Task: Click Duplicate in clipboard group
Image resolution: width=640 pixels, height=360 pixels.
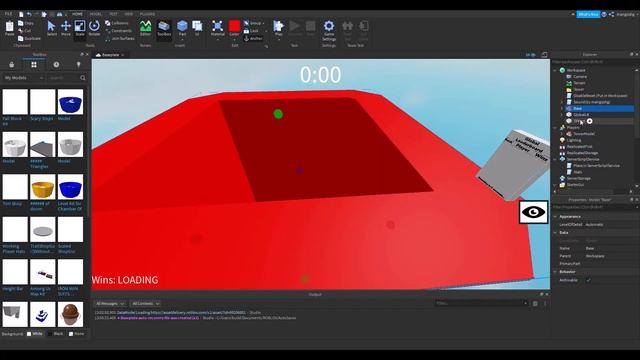Action: pos(29,38)
